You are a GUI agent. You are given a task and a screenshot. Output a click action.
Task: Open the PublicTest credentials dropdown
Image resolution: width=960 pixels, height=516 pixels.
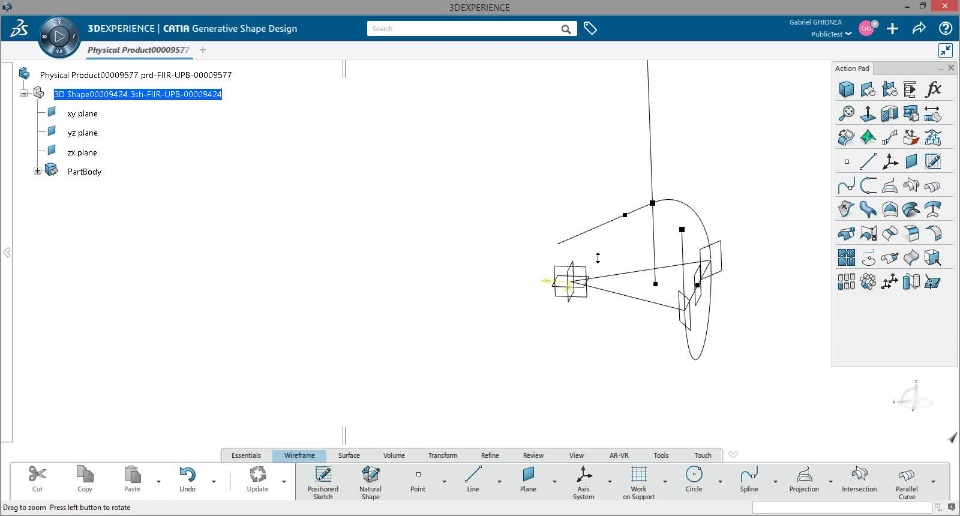831,34
